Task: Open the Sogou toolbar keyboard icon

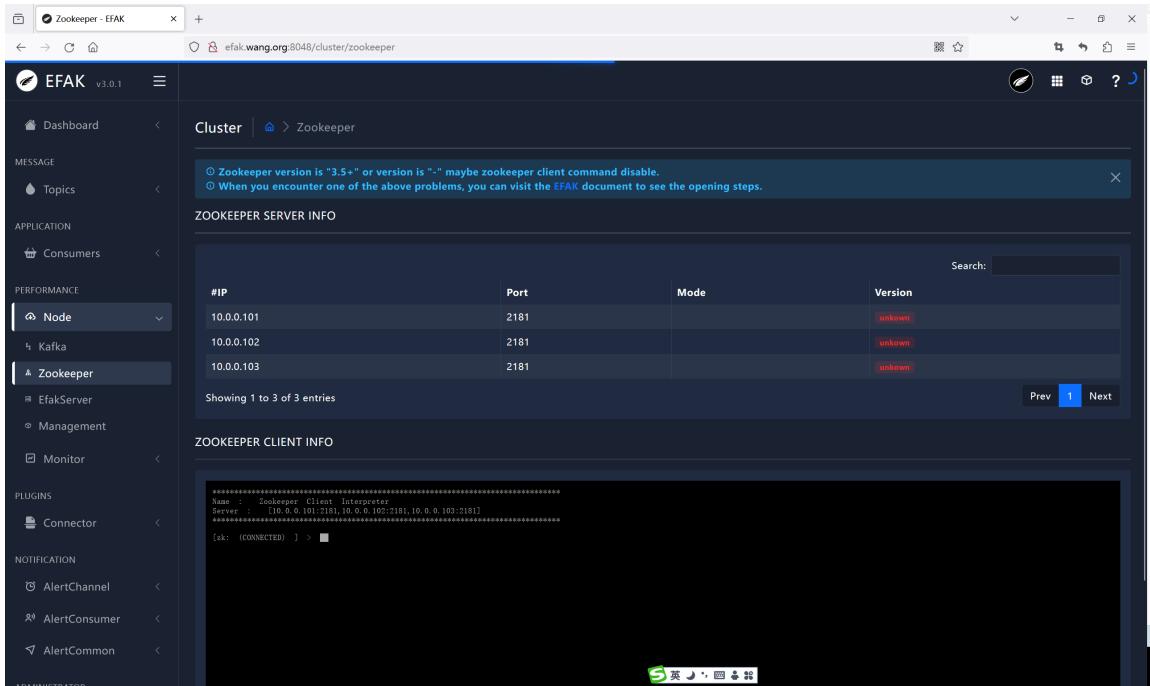Action: 719,675
